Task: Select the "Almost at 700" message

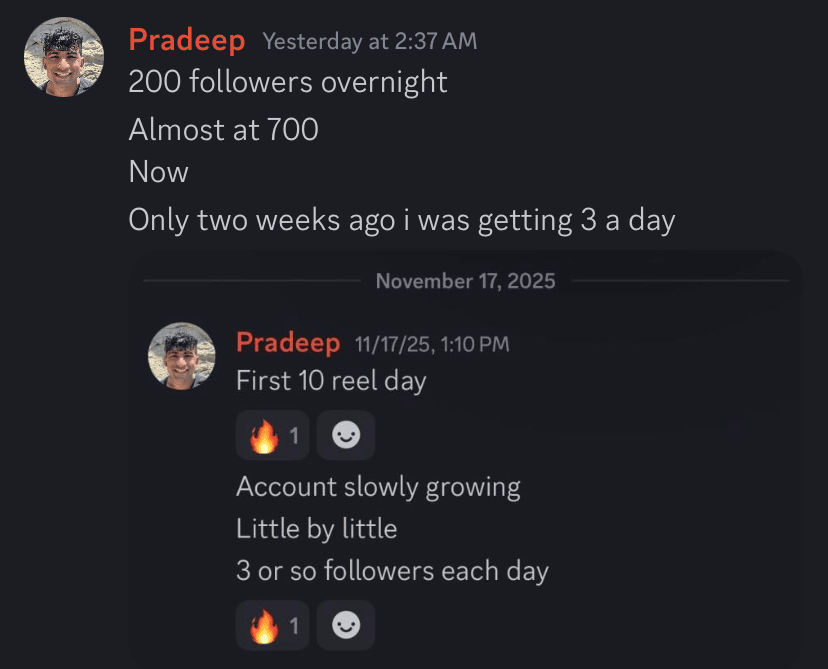Action: pos(223,129)
